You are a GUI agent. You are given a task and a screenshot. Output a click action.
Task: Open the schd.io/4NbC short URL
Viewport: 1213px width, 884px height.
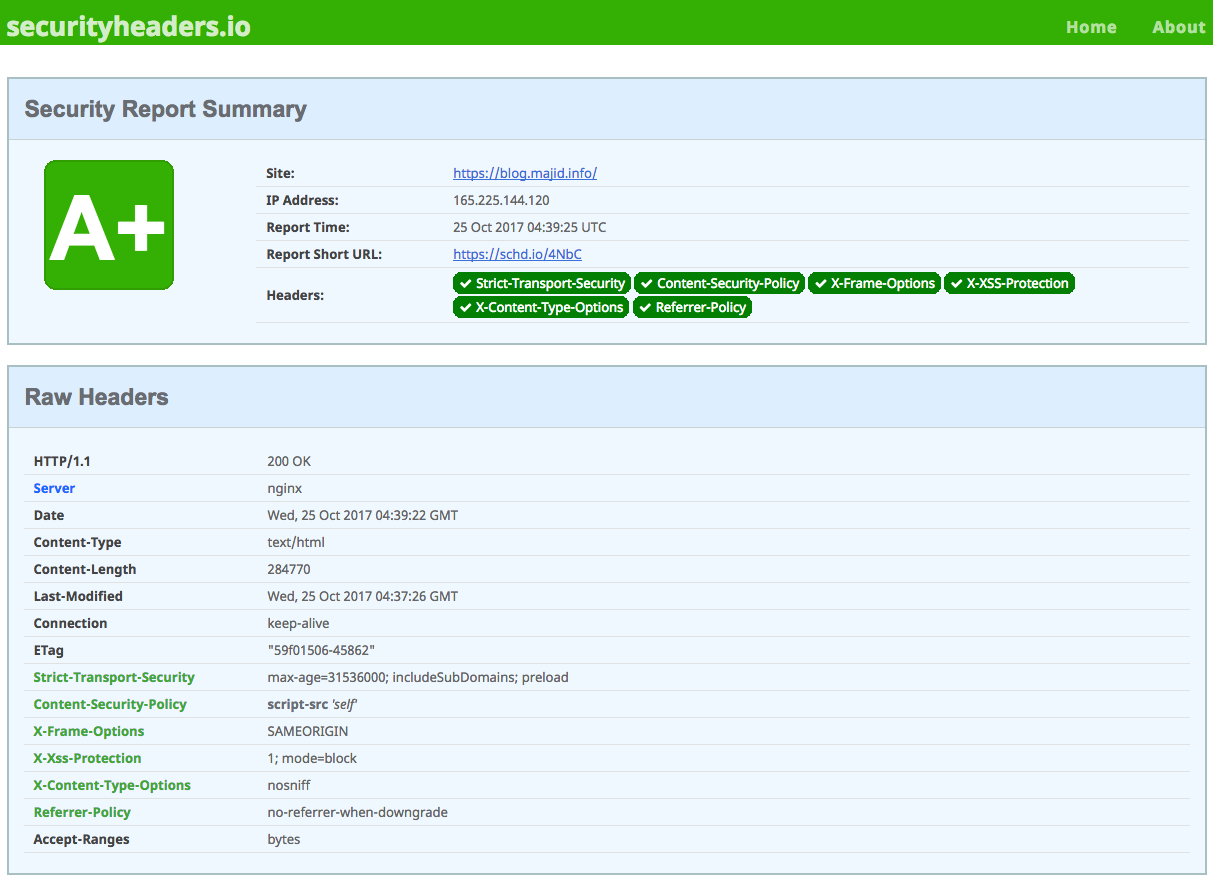tap(516, 254)
